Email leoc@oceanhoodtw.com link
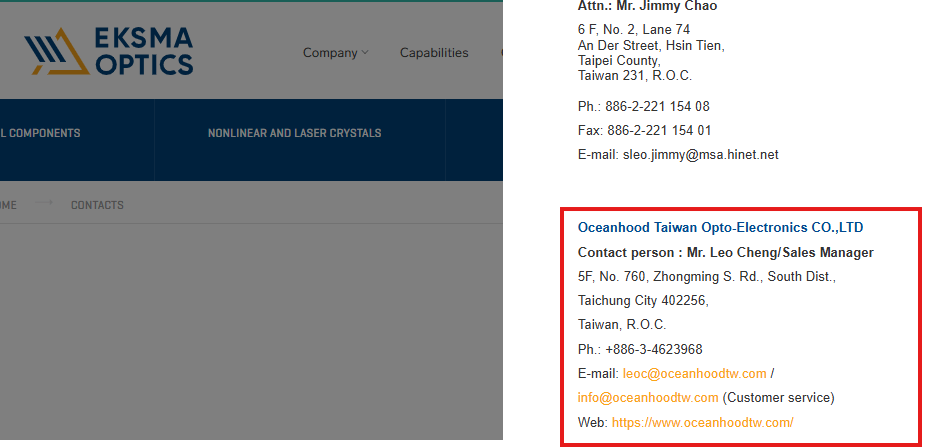 point(694,374)
